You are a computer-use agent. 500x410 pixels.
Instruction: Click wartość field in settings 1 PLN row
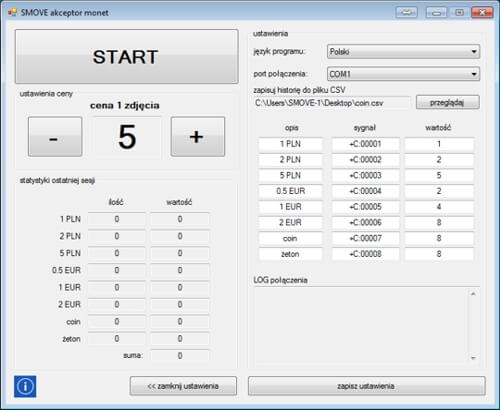pyautogui.click(x=439, y=144)
